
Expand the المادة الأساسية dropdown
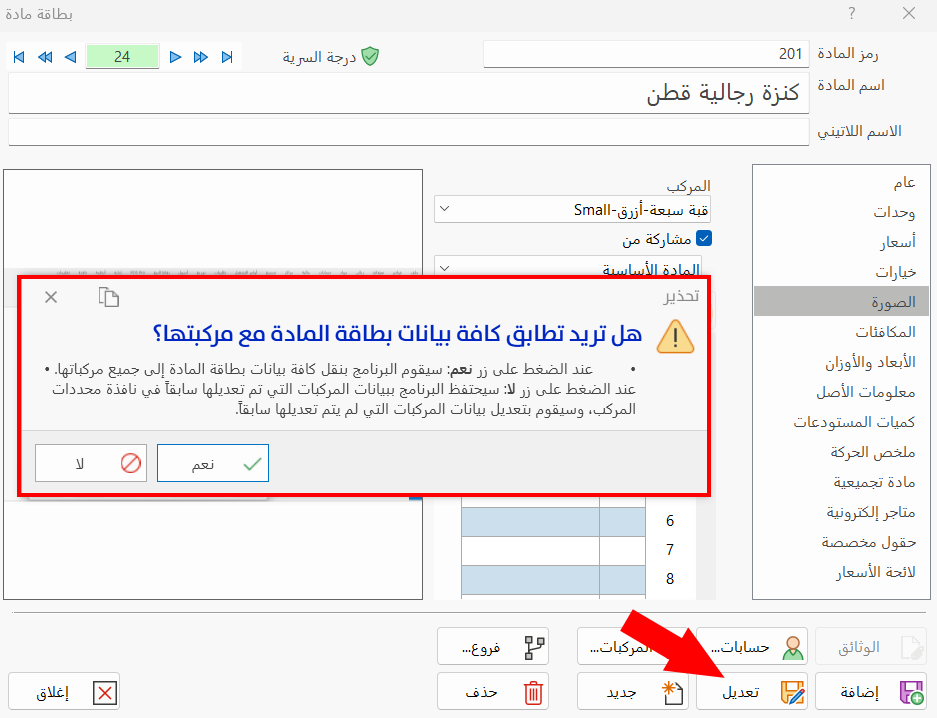pos(445,268)
